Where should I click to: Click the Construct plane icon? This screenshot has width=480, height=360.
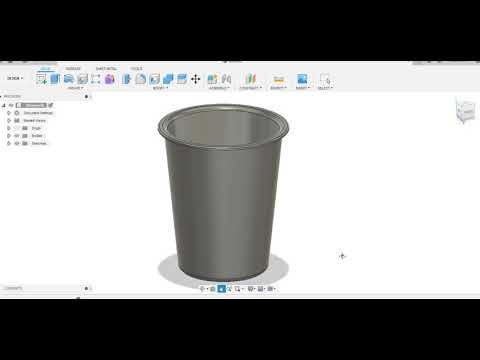[x=251, y=79]
